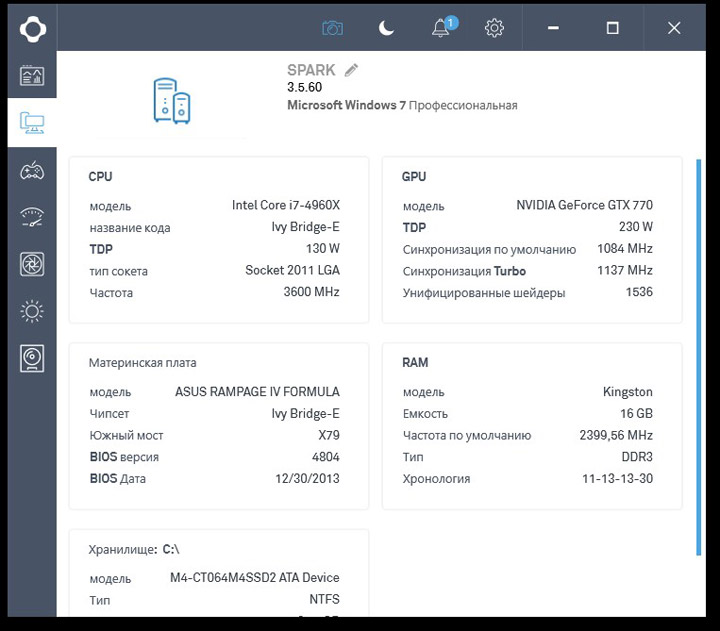Click the 3600 MHz frequency value
Image resolution: width=720 pixels, height=631 pixels.
311,292
